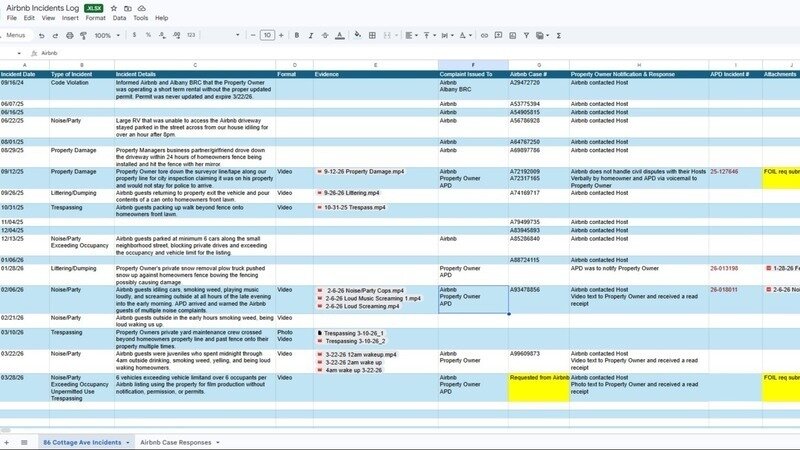This screenshot has height=450, width=800.
Task: Expand the 86 Cottage Ave Incidents tab menu
Action: point(127,441)
